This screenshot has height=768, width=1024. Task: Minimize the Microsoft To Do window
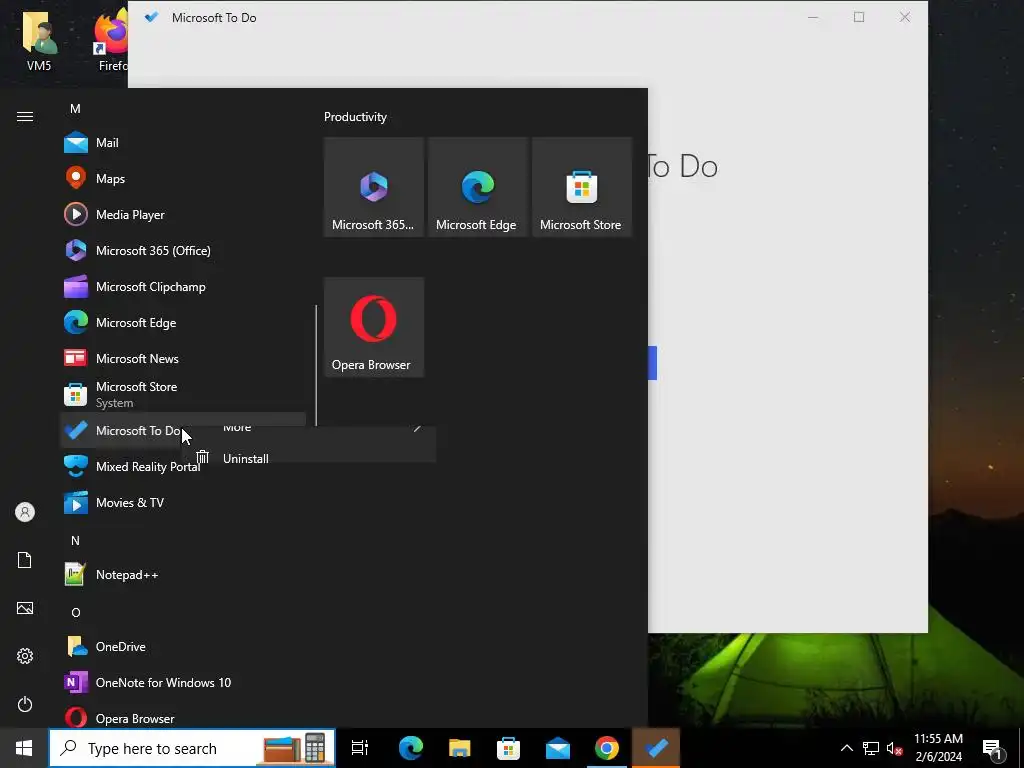[813, 18]
